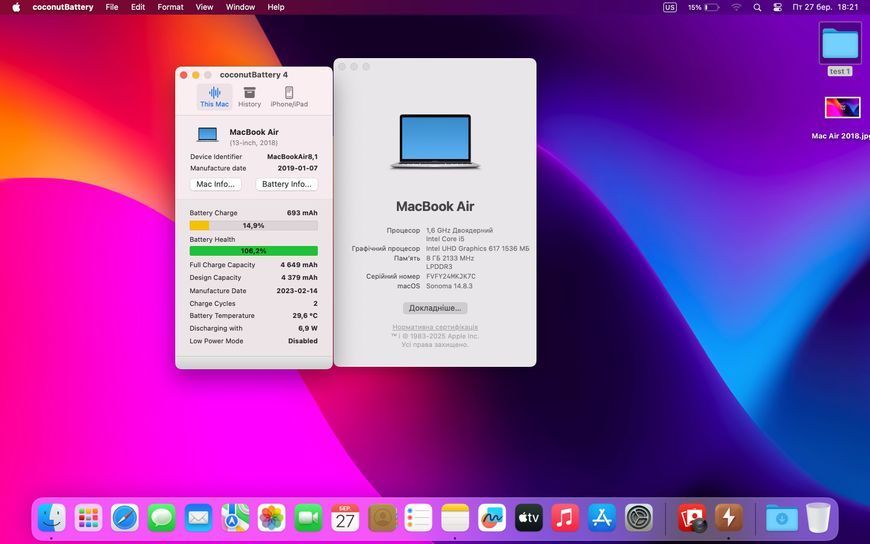The height and width of the screenshot is (544, 870).
Task: Open System Settings from the Dock
Action: click(639, 518)
